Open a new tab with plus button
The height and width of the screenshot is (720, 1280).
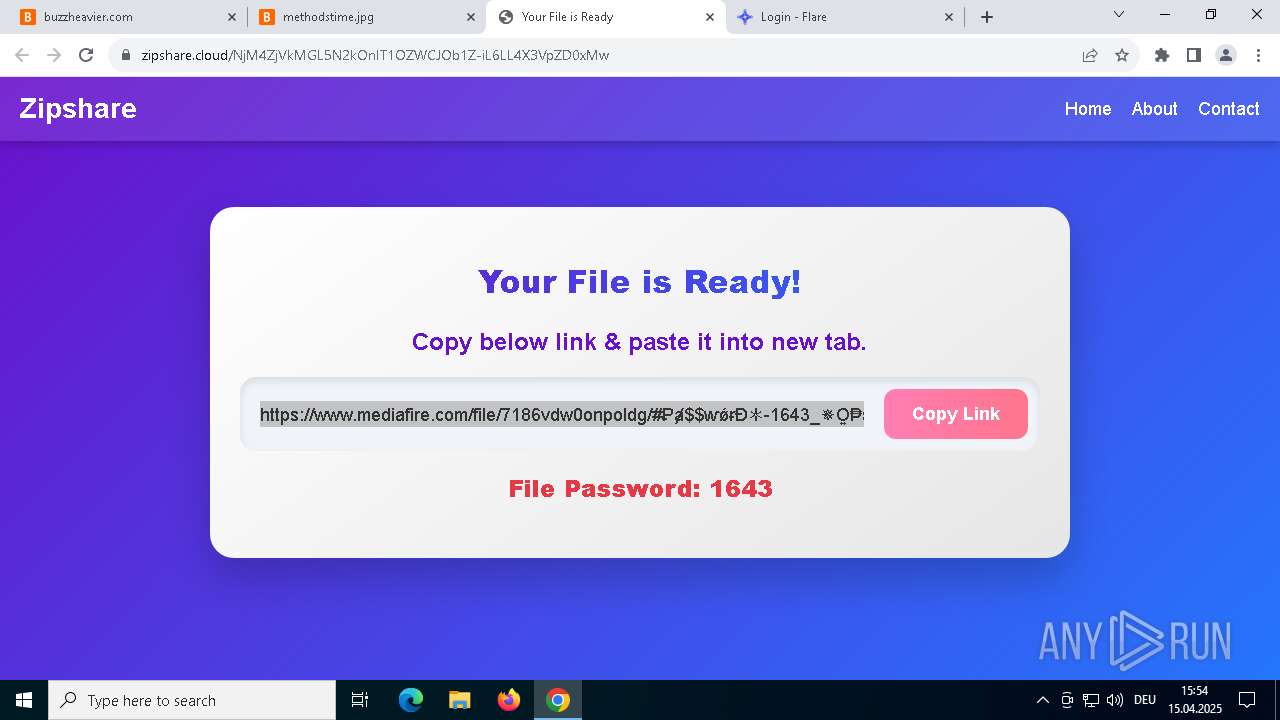pyautogui.click(x=987, y=17)
